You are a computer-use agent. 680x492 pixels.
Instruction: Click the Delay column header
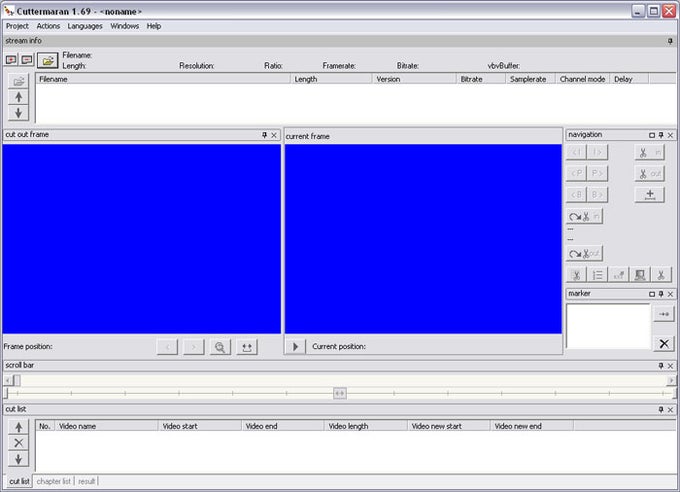pos(629,79)
